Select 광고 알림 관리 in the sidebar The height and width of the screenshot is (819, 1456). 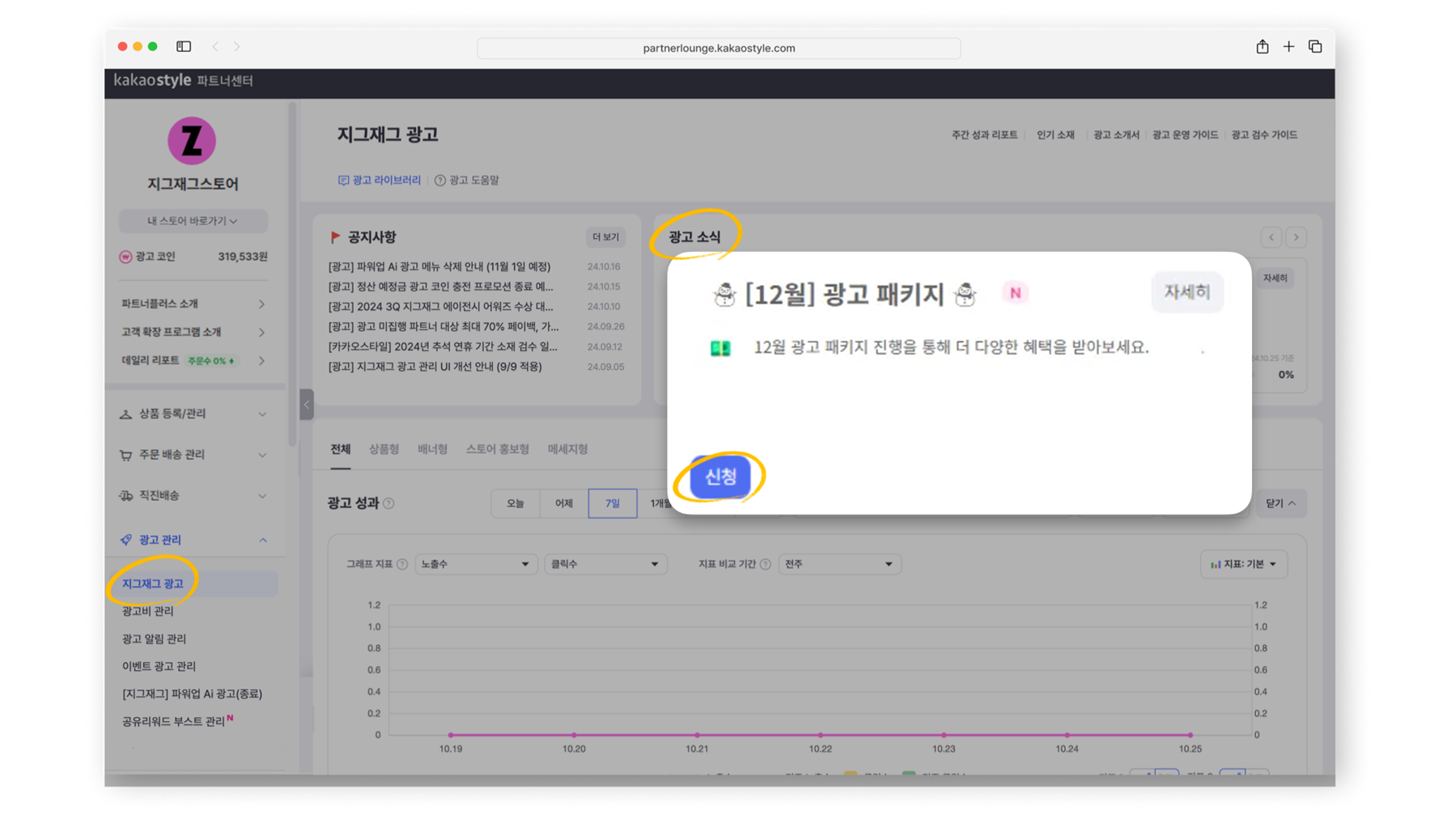(x=154, y=639)
